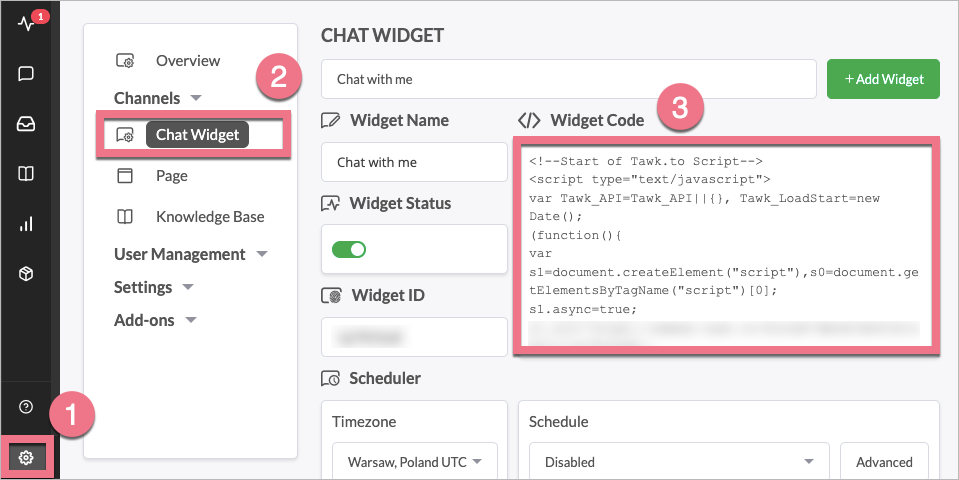Select Page under Channels
This screenshot has height=480, width=959.
click(171, 176)
